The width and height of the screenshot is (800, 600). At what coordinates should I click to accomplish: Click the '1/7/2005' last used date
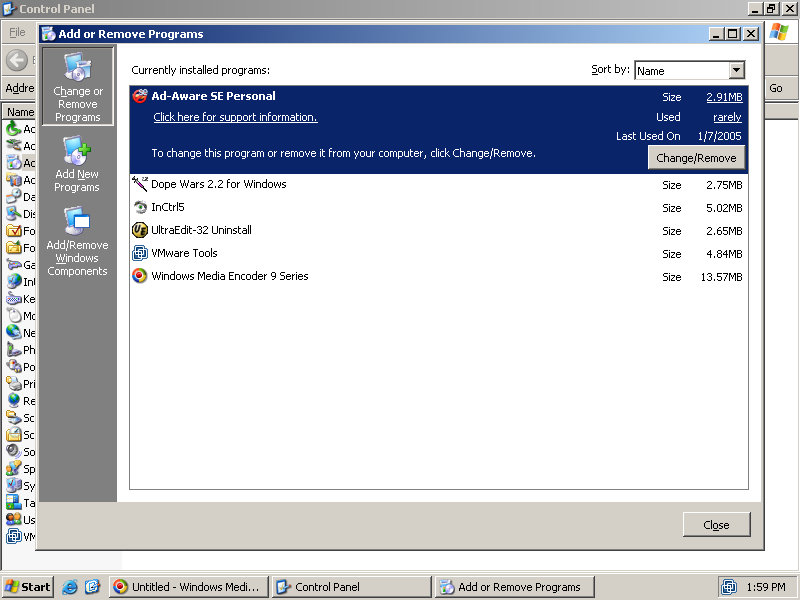719,136
